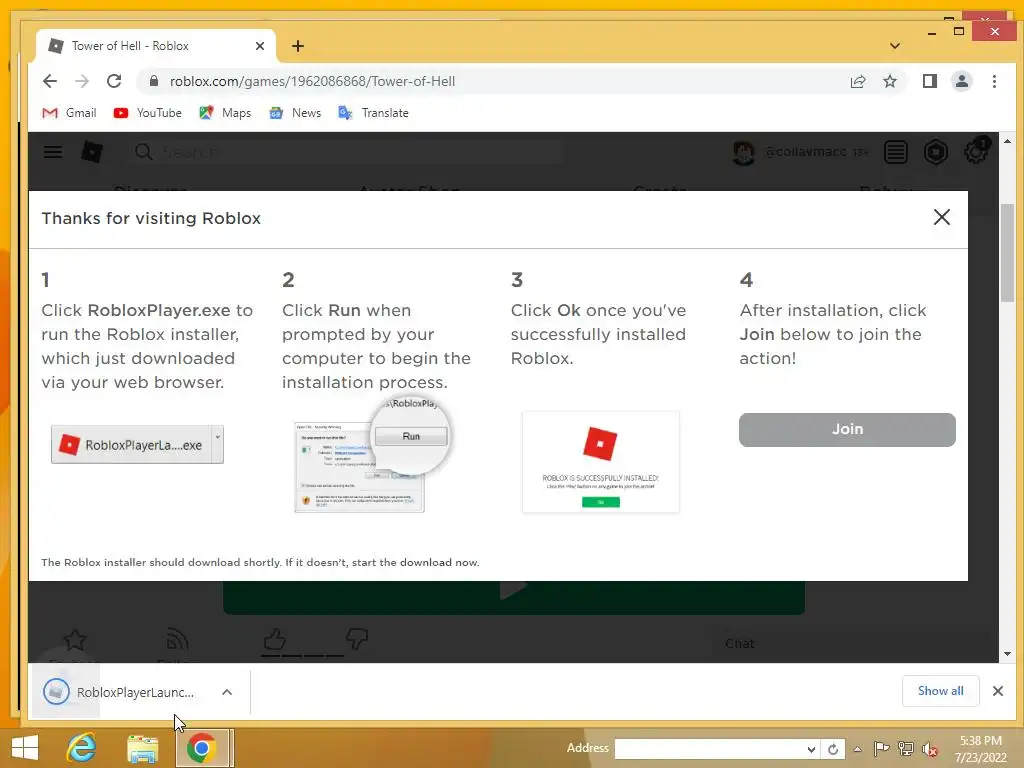Open the Roblox hamburger menu

[53, 152]
